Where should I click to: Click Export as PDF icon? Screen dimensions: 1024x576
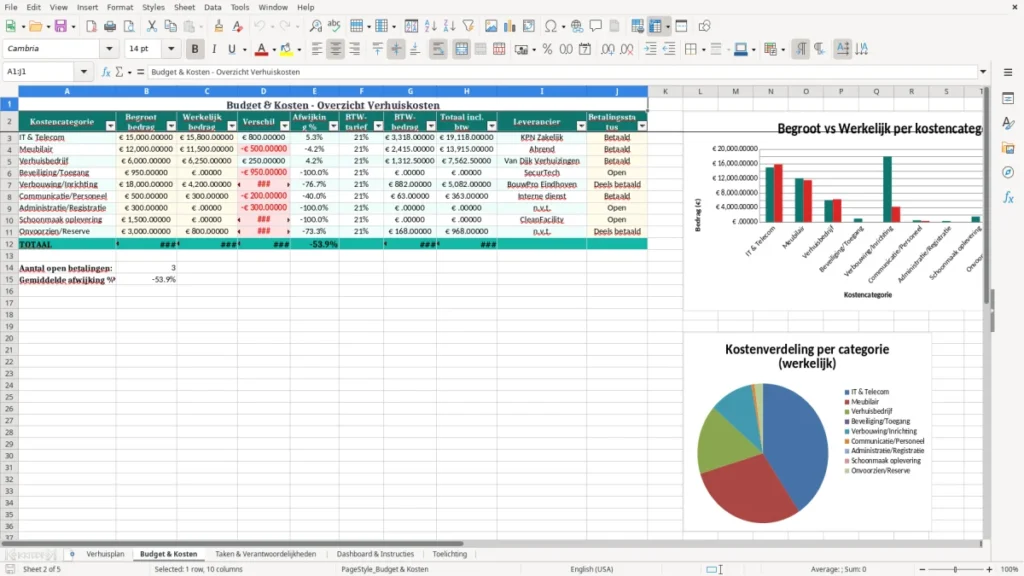(91, 26)
